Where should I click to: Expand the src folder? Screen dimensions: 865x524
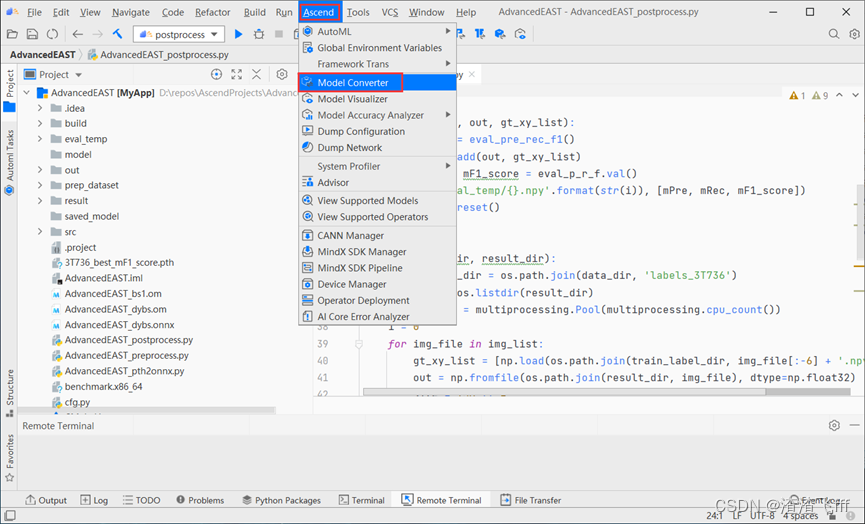(40, 232)
